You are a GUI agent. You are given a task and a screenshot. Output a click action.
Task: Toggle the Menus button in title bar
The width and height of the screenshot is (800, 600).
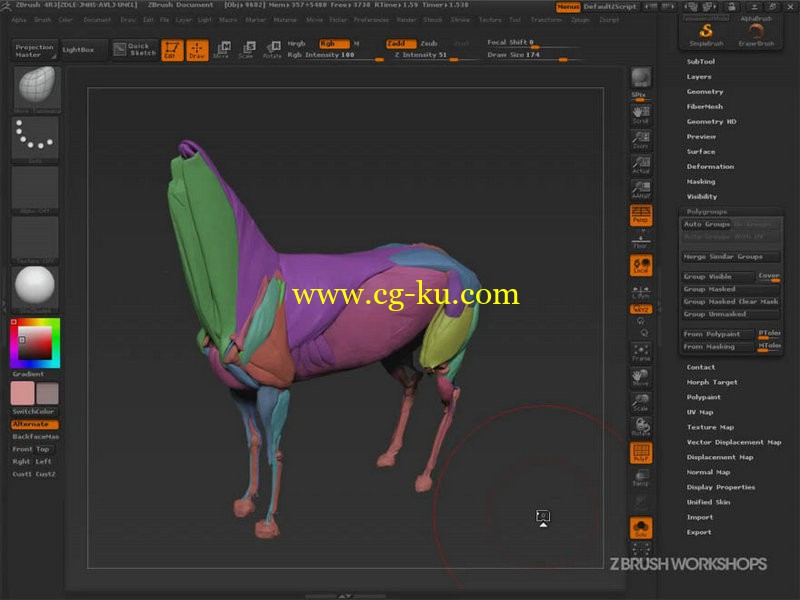click(x=568, y=7)
